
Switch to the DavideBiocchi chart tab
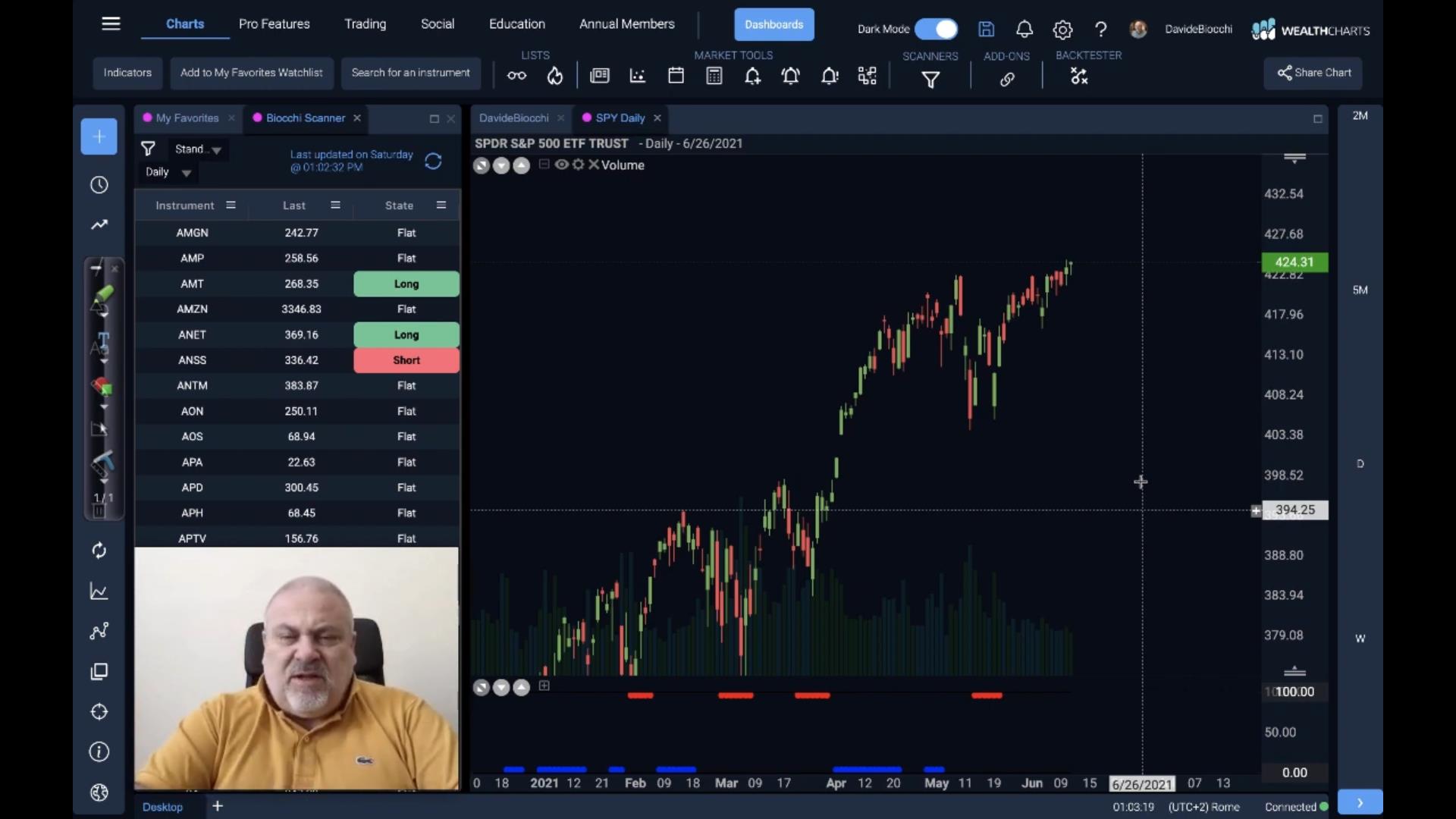(513, 118)
